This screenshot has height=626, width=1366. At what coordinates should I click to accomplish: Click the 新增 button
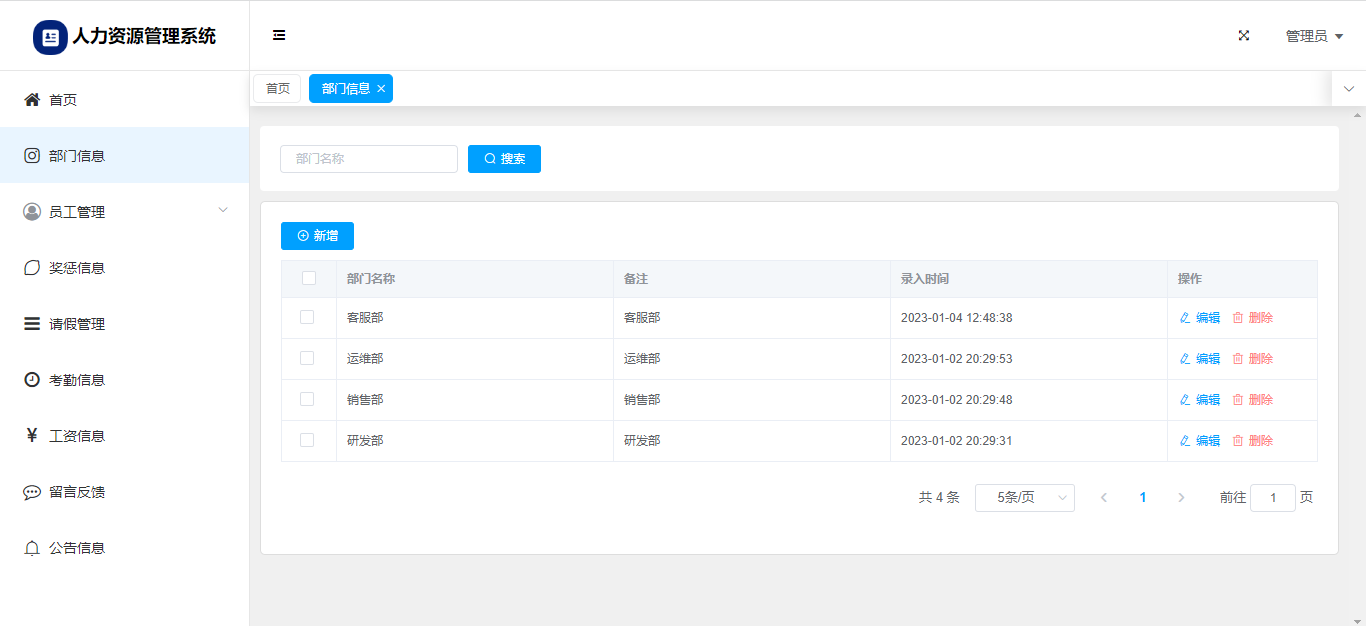[x=317, y=236]
